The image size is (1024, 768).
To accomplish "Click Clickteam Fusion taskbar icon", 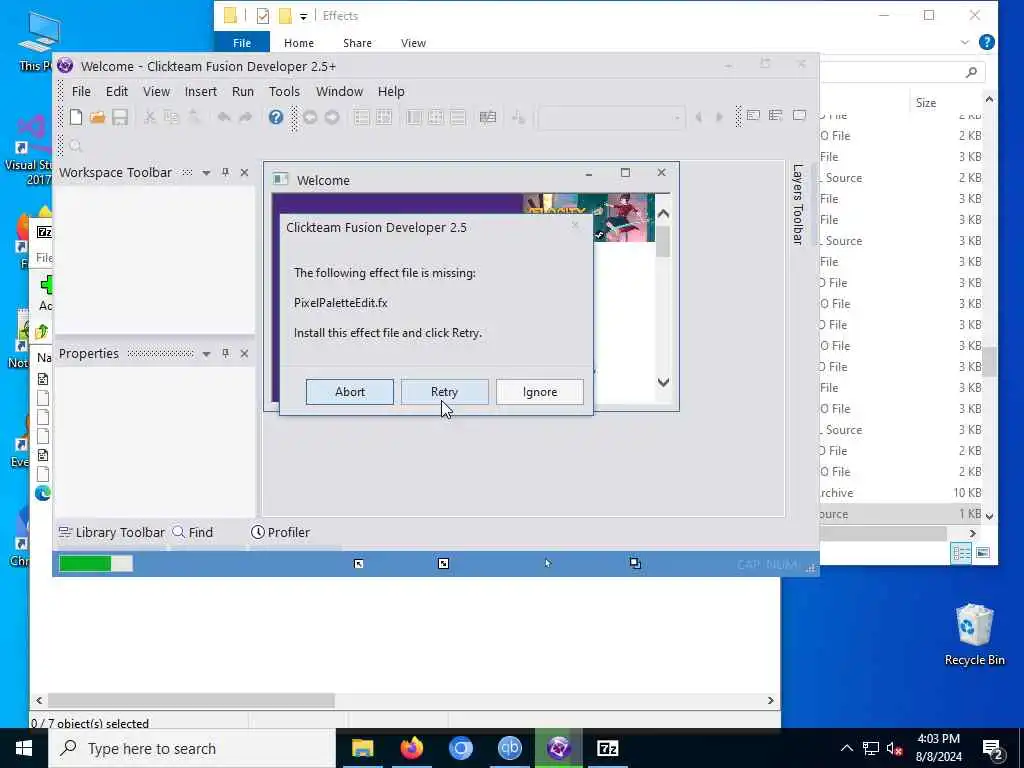I will [x=558, y=748].
